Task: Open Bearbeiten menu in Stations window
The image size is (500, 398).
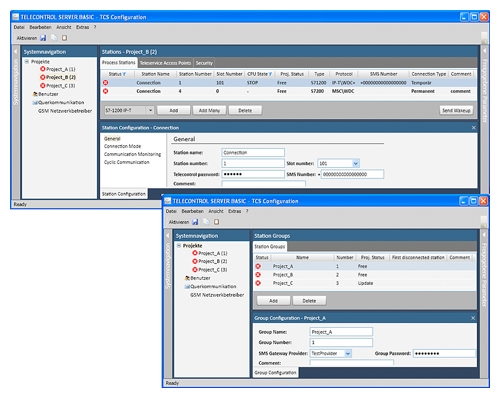Action: coord(40,27)
